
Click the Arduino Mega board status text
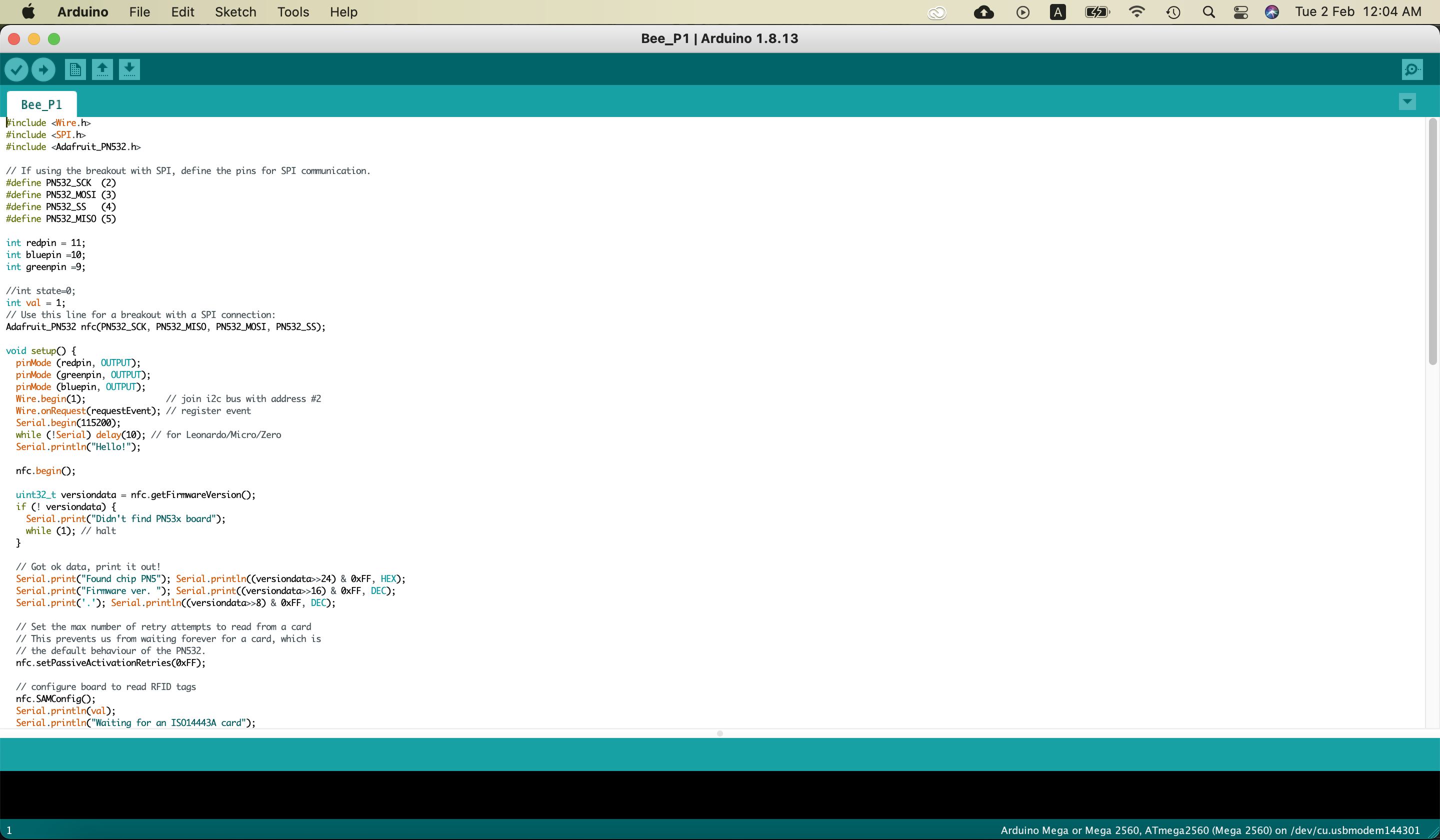click(x=1209, y=830)
